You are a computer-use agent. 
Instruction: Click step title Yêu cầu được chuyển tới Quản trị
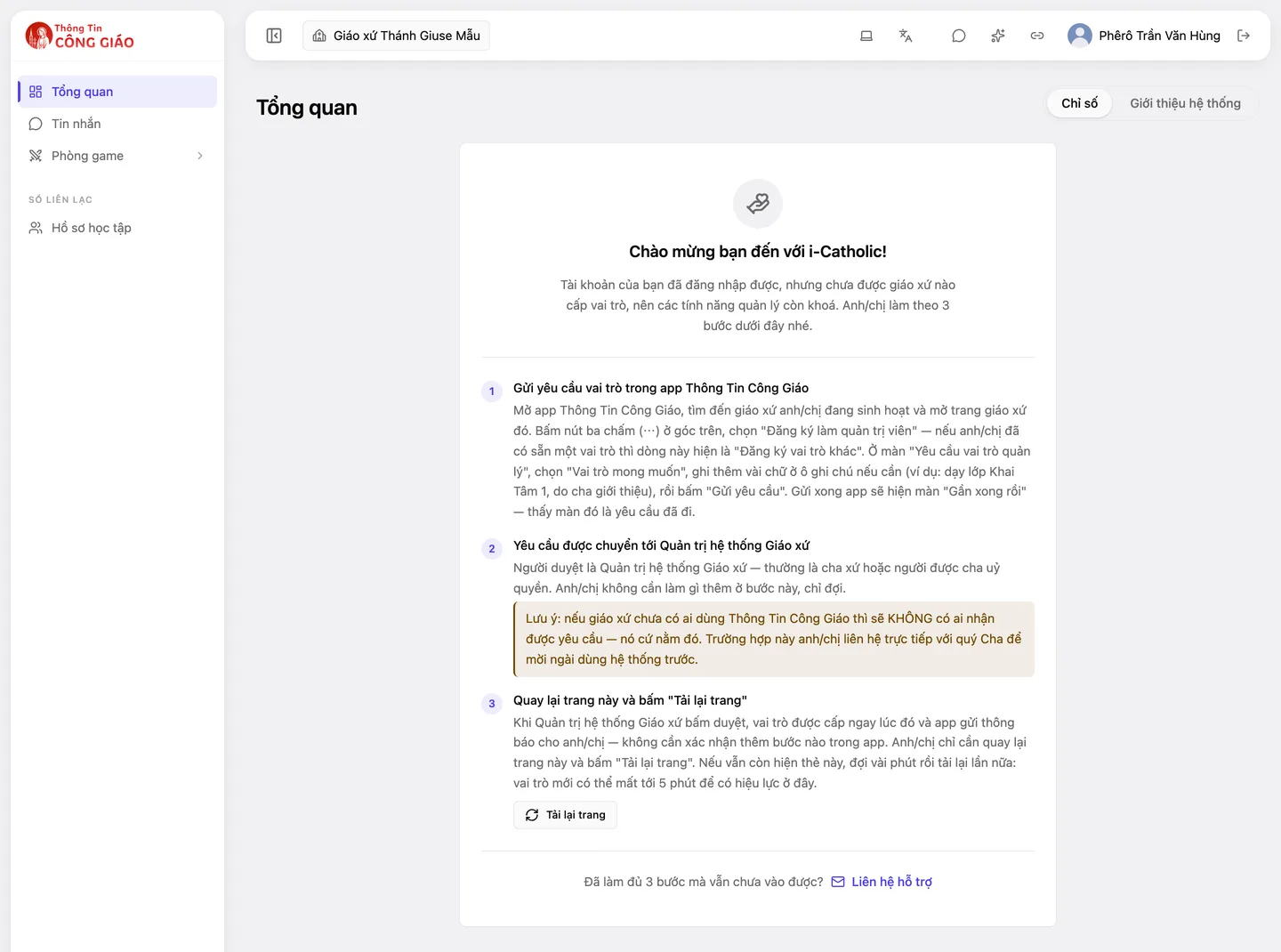click(661, 545)
